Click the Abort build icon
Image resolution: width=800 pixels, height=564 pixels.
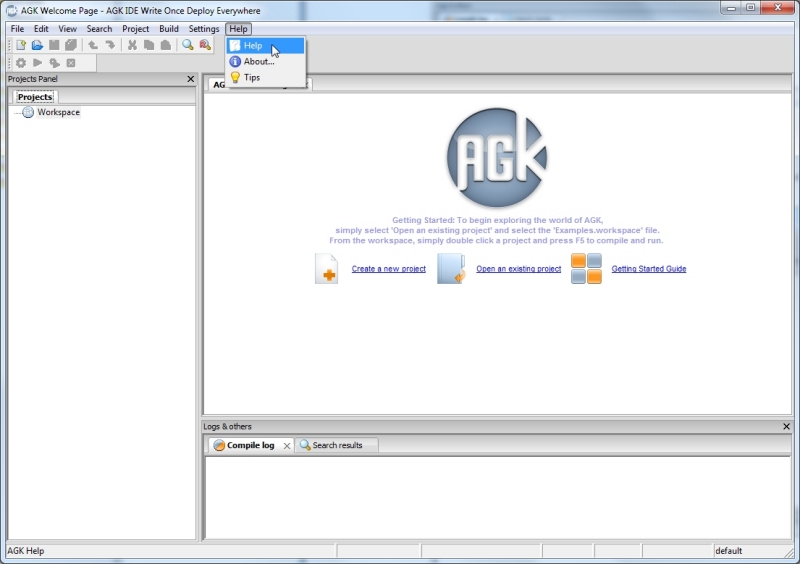(x=71, y=63)
